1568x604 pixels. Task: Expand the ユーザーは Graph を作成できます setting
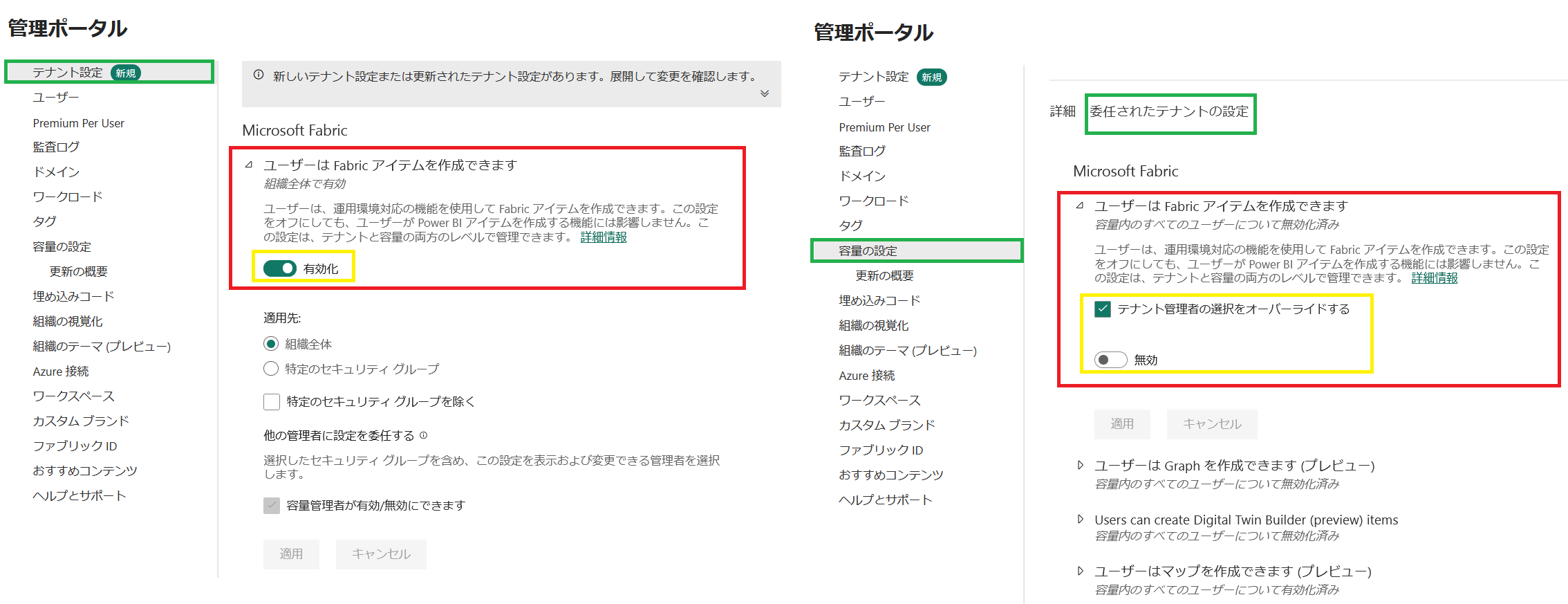[x=1081, y=466]
